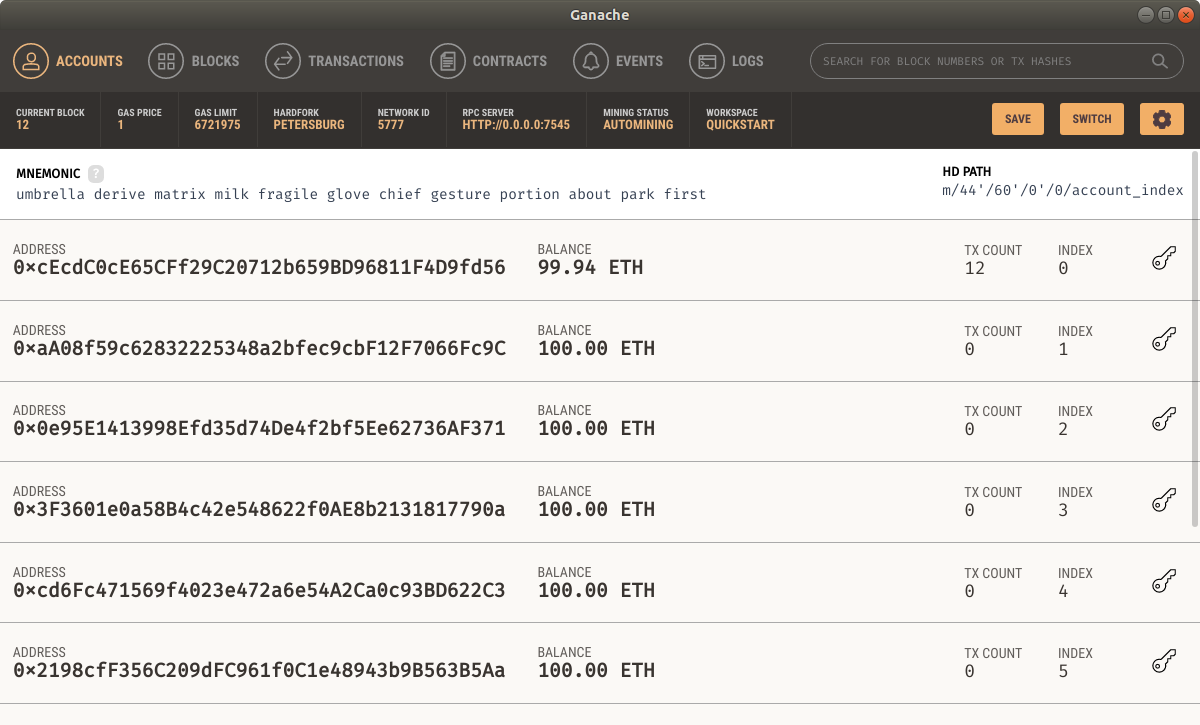Click the search magnifier icon

click(x=1160, y=61)
